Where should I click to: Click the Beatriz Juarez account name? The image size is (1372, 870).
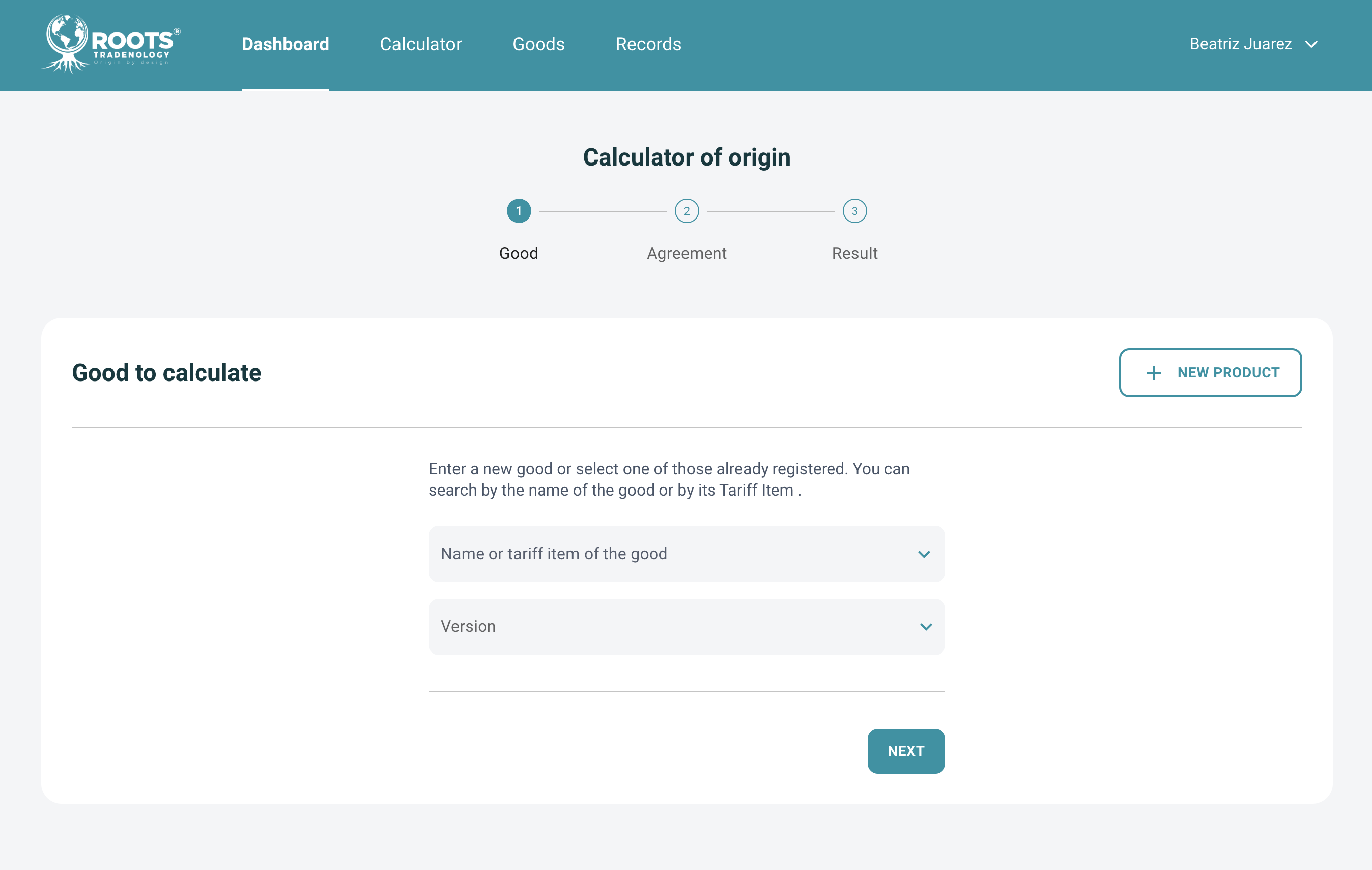click(x=1240, y=44)
